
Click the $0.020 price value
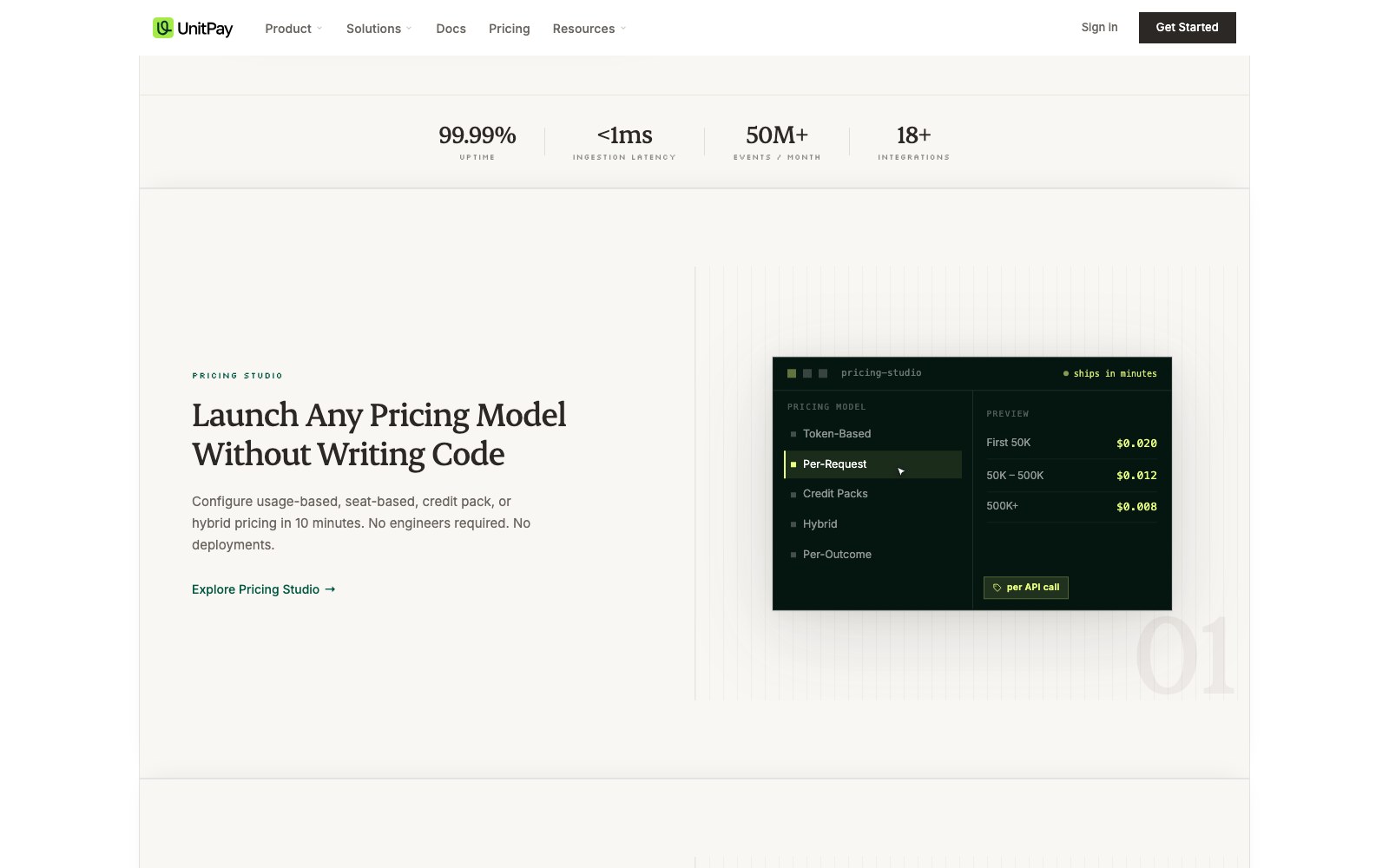(x=1136, y=444)
